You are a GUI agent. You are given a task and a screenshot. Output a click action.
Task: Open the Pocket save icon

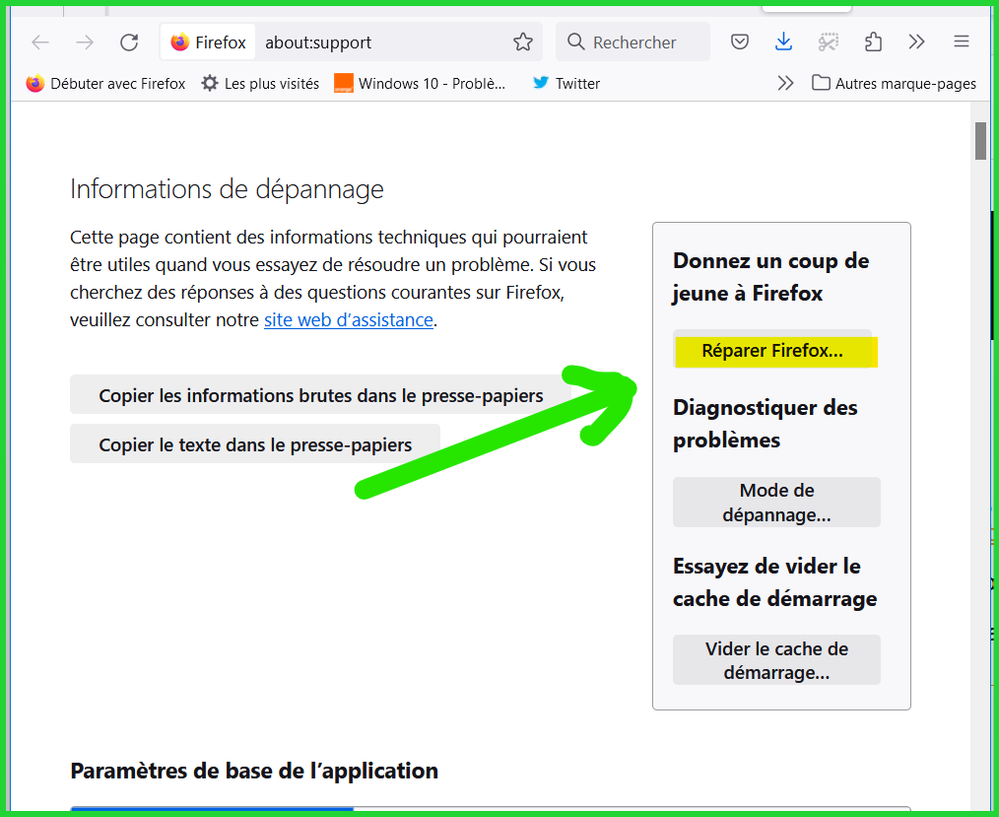tap(739, 42)
